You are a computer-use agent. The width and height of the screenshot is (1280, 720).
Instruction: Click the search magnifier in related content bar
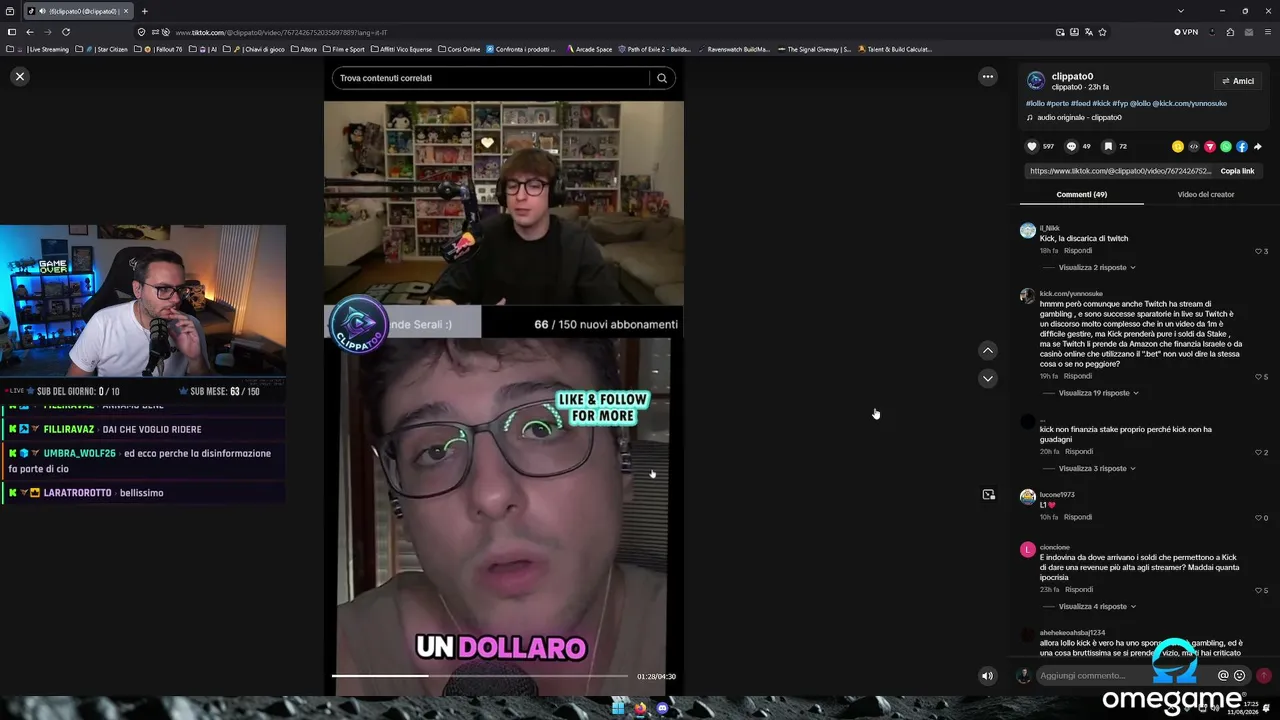pyautogui.click(x=662, y=78)
